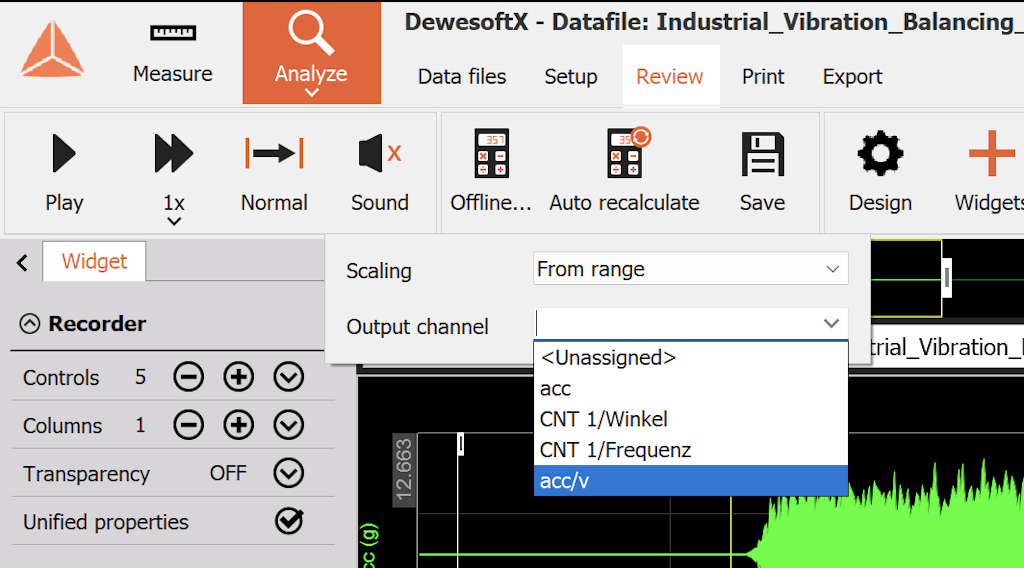The width and height of the screenshot is (1024, 568).
Task: Select <Unassigned> in the channel list
Action: [690, 358]
